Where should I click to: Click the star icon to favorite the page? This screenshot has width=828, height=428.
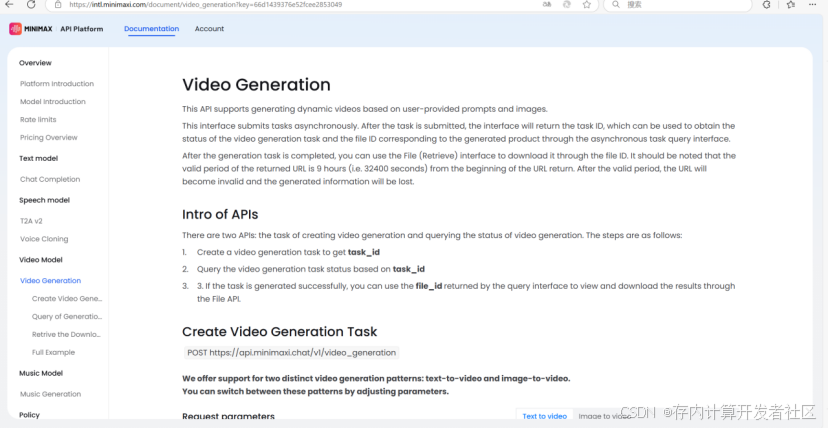point(587,4)
